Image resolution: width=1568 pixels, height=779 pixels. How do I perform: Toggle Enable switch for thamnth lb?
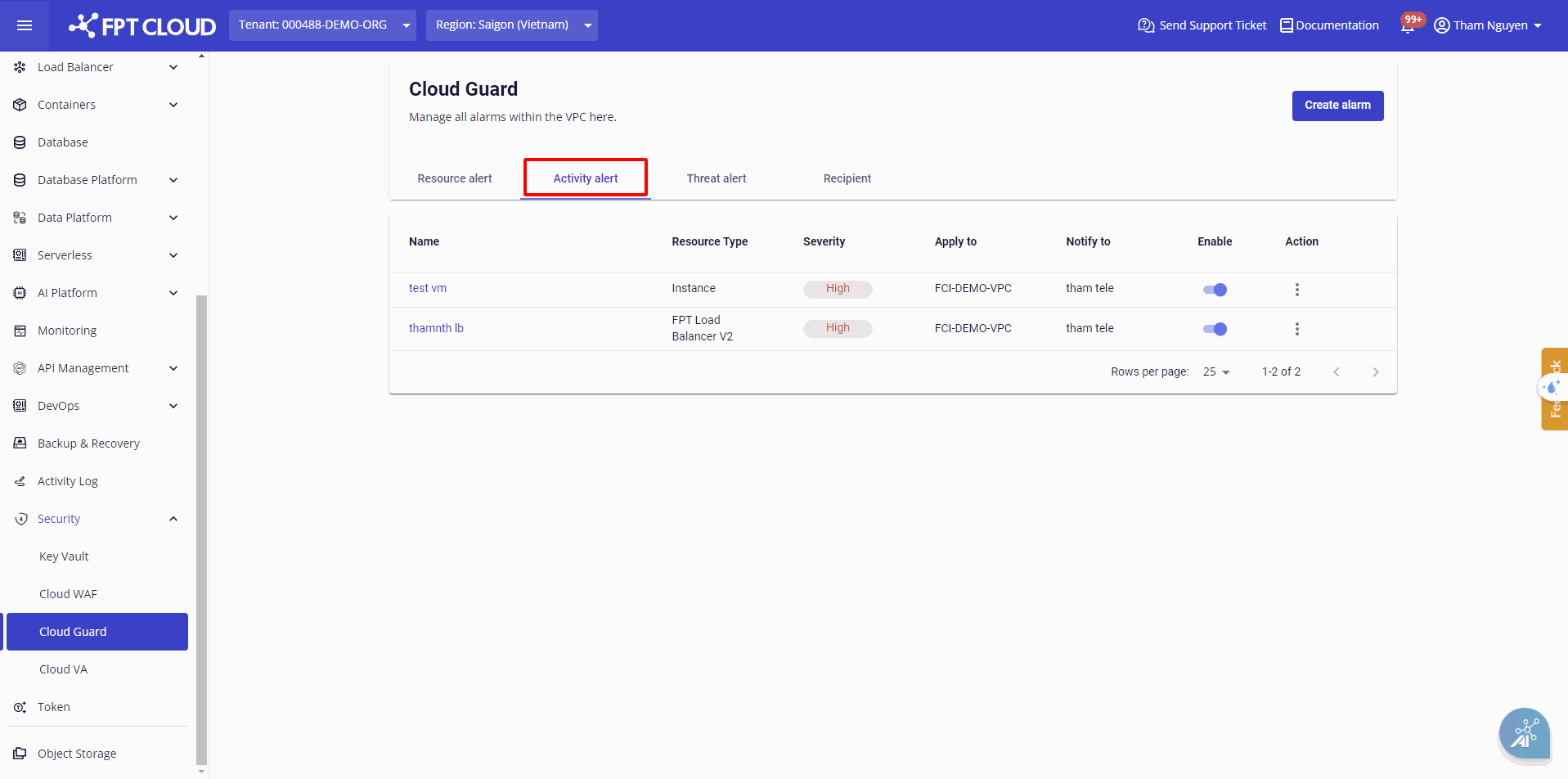tap(1215, 329)
